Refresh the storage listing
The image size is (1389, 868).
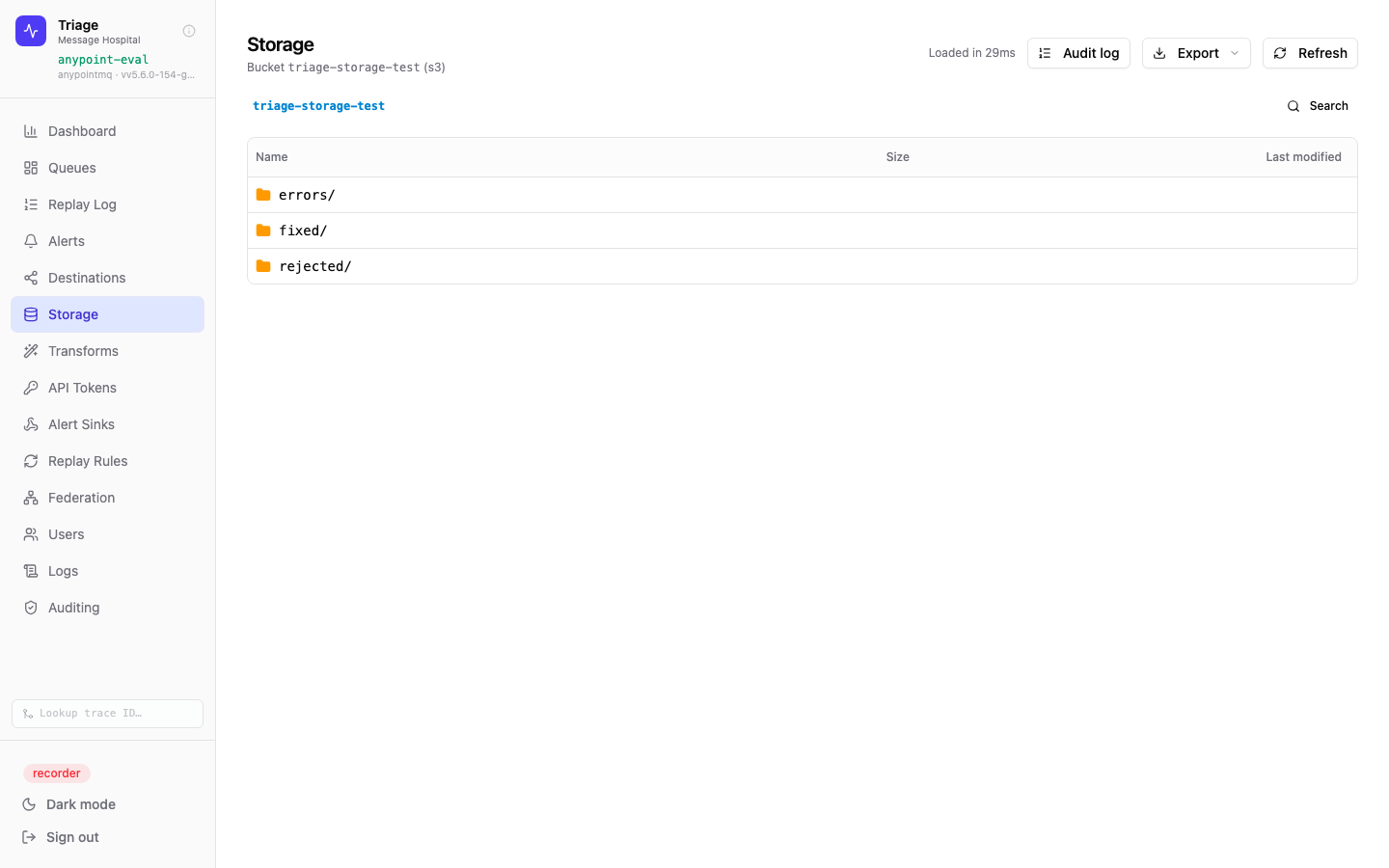(1310, 53)
